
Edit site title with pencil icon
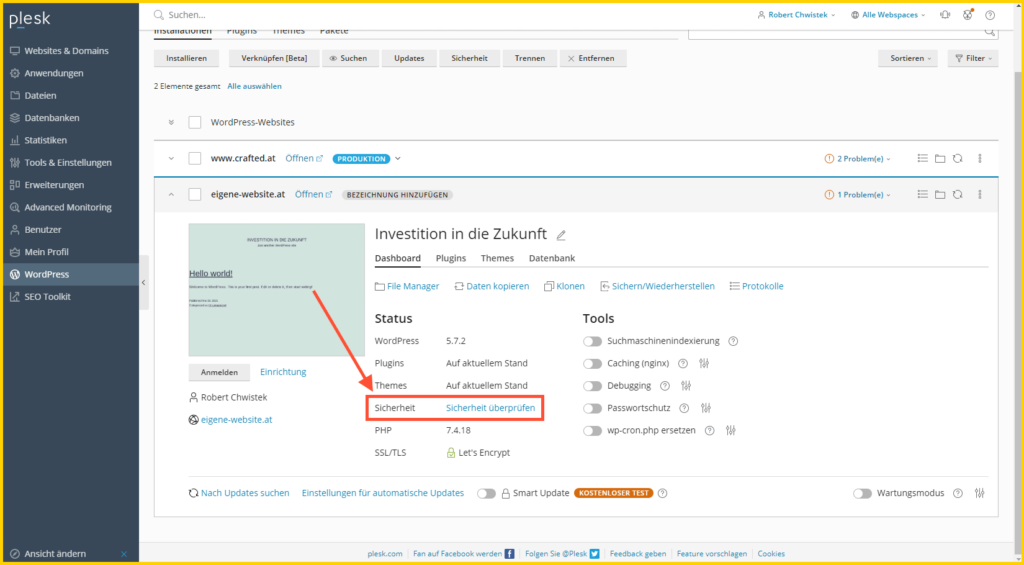561,235
